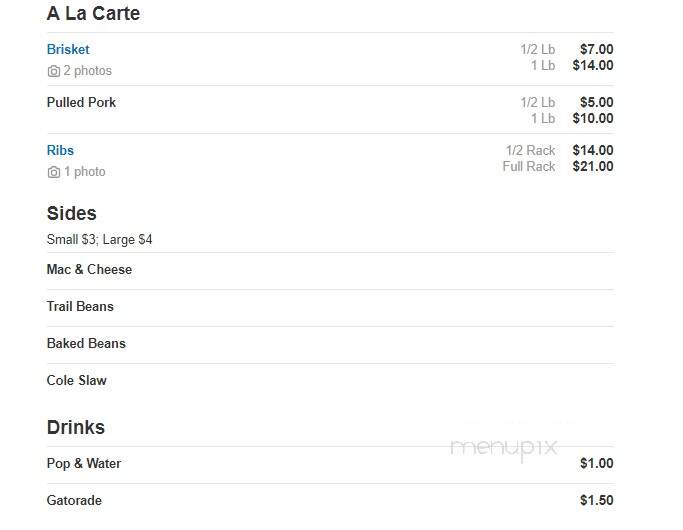The width and height of the screenshot is (683, 530).
Task: Click the $21.00 Full Rack price
Action: [593, 166]
